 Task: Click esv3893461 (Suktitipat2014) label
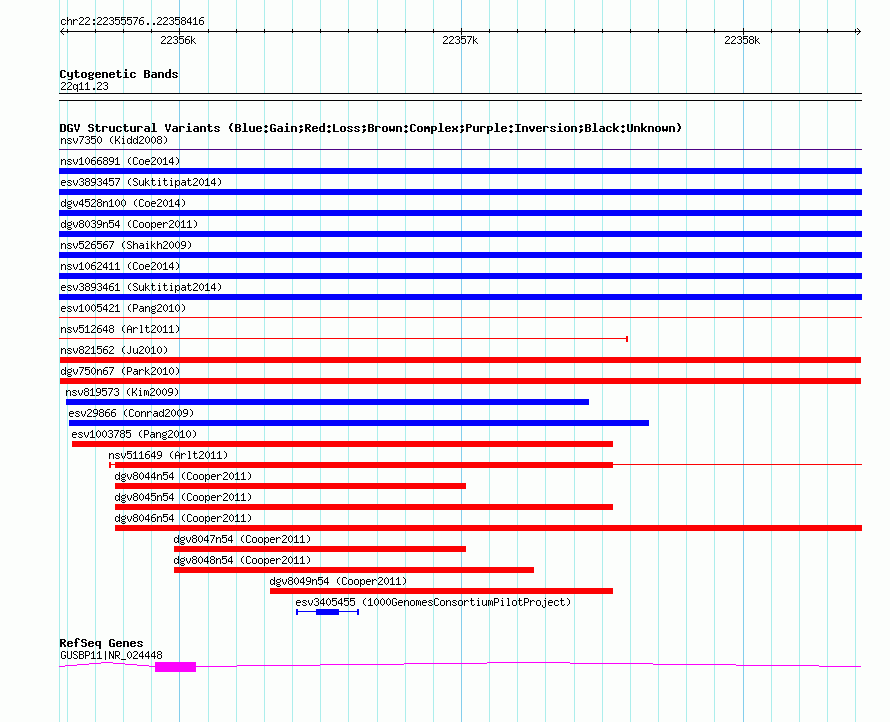(141, 287)
